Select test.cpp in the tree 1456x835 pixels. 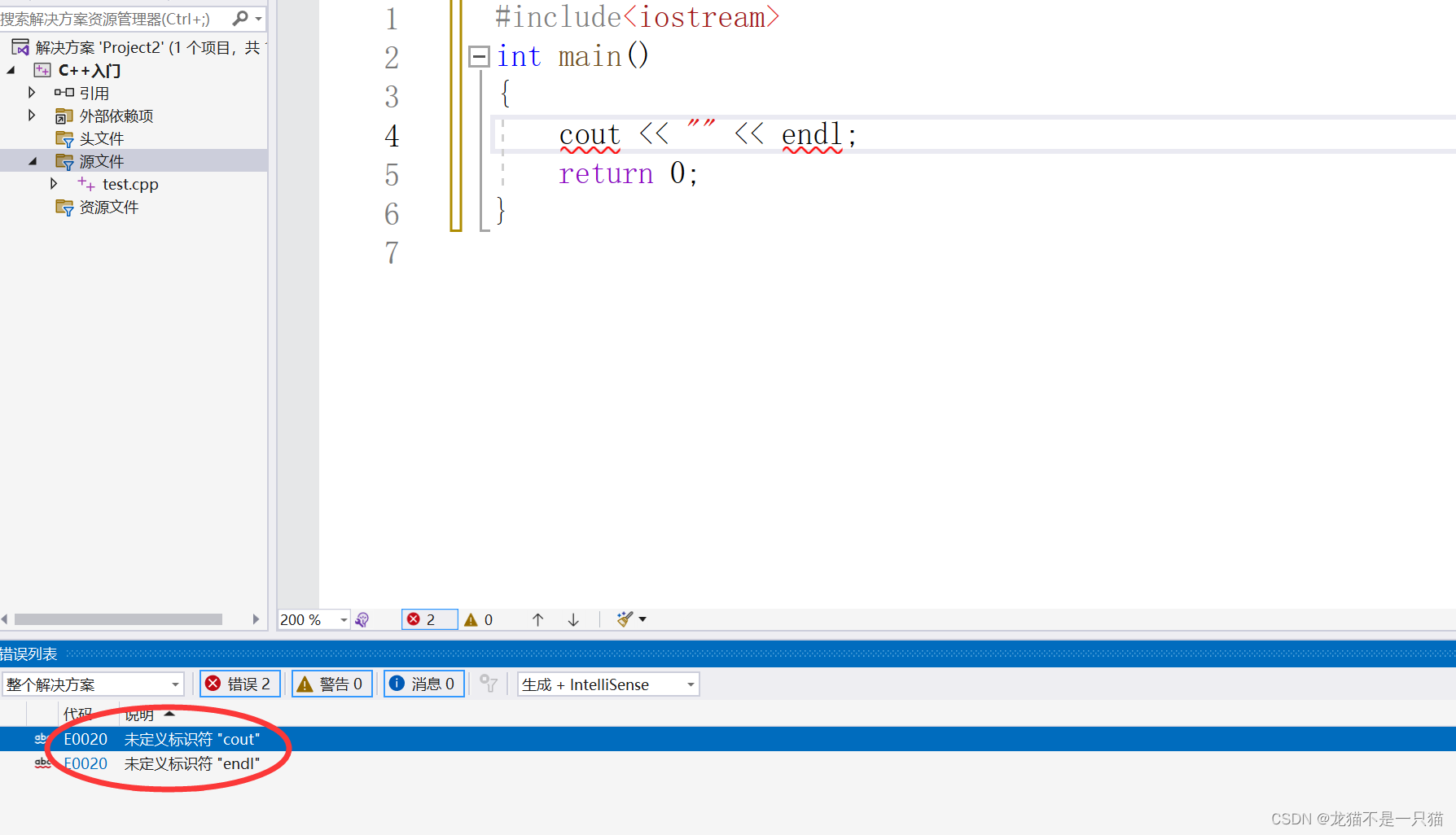tap(130, 185)
